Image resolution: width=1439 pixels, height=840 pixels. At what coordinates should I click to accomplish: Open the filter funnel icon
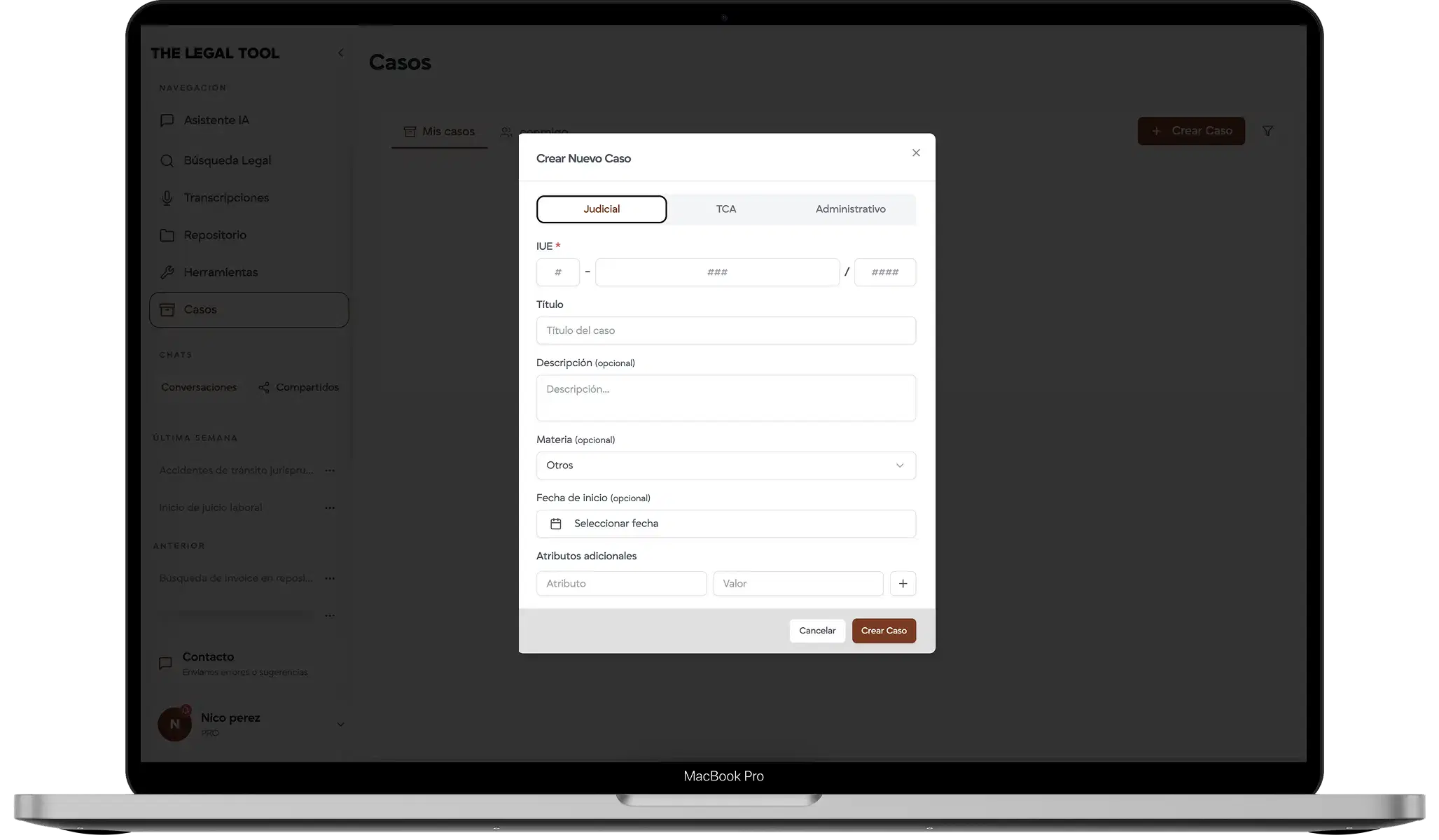point(1267,131)
